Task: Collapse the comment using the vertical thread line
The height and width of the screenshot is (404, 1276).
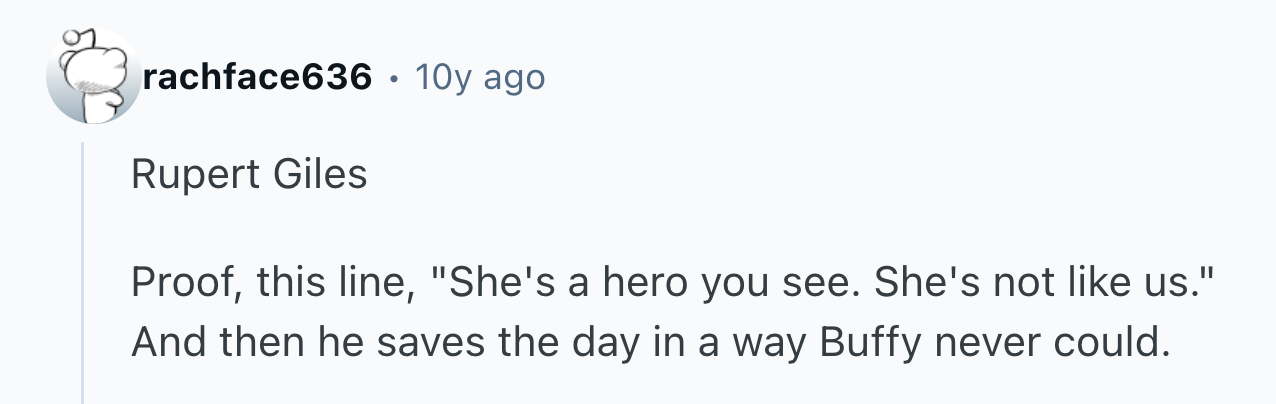Action: [83, 272]
